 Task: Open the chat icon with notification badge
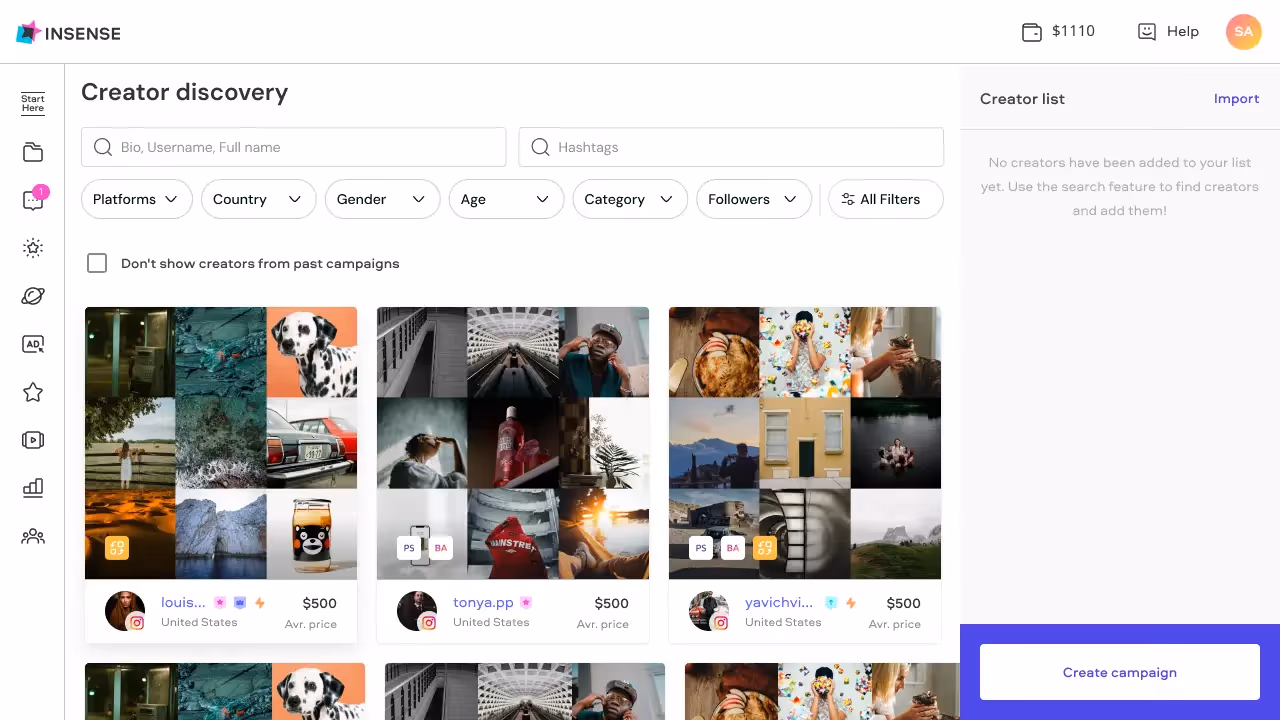click(x=32, y=200)
